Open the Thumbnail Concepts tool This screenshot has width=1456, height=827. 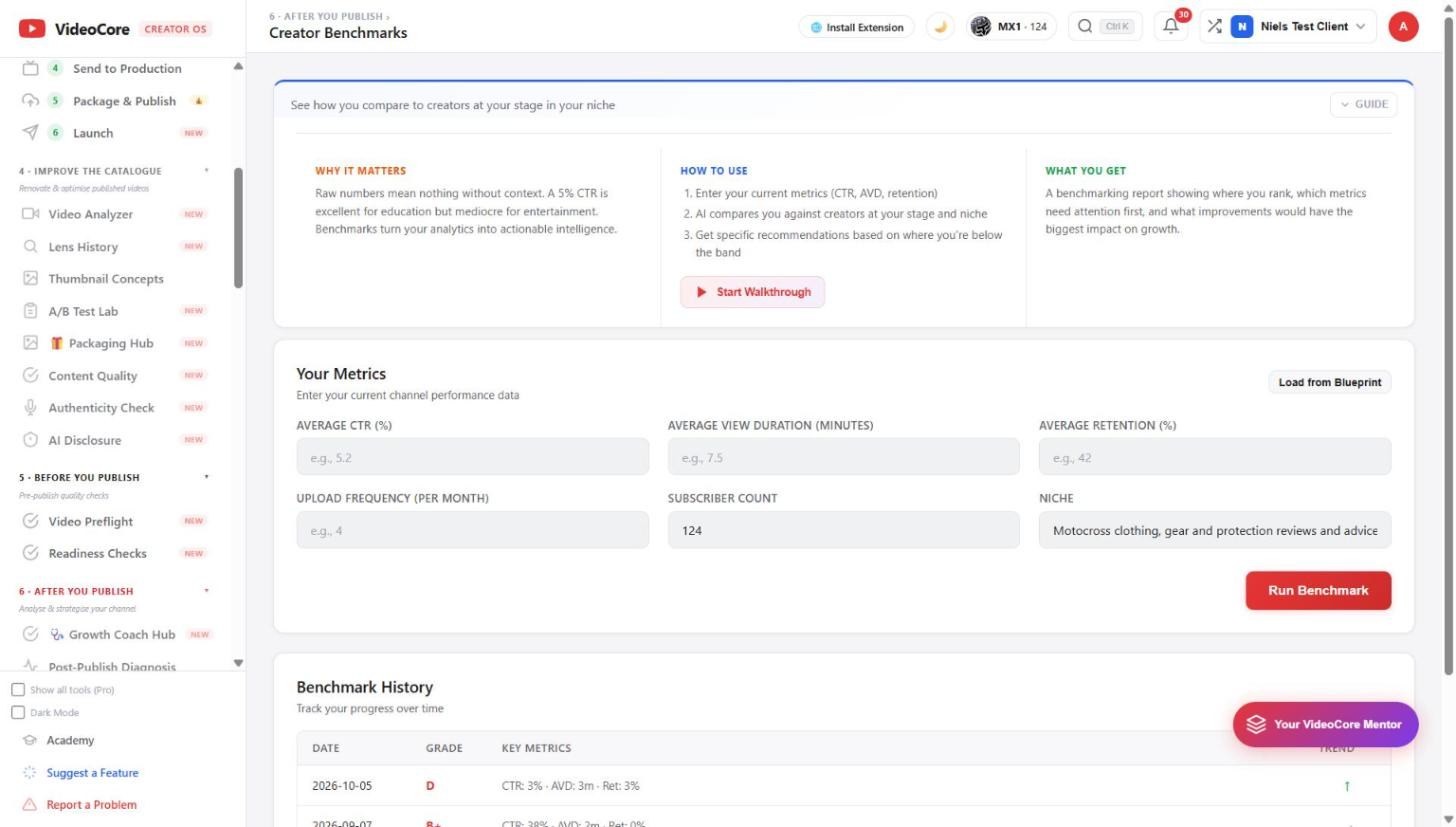click(x=113, y=279)
